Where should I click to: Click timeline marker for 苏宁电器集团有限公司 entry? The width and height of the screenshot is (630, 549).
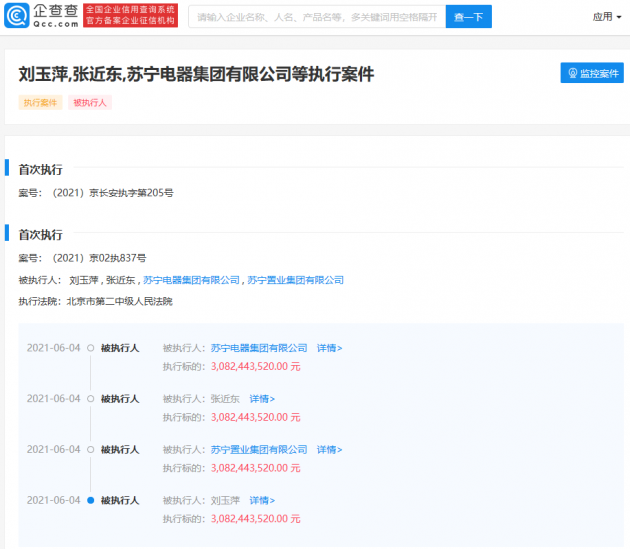[91, 348]
